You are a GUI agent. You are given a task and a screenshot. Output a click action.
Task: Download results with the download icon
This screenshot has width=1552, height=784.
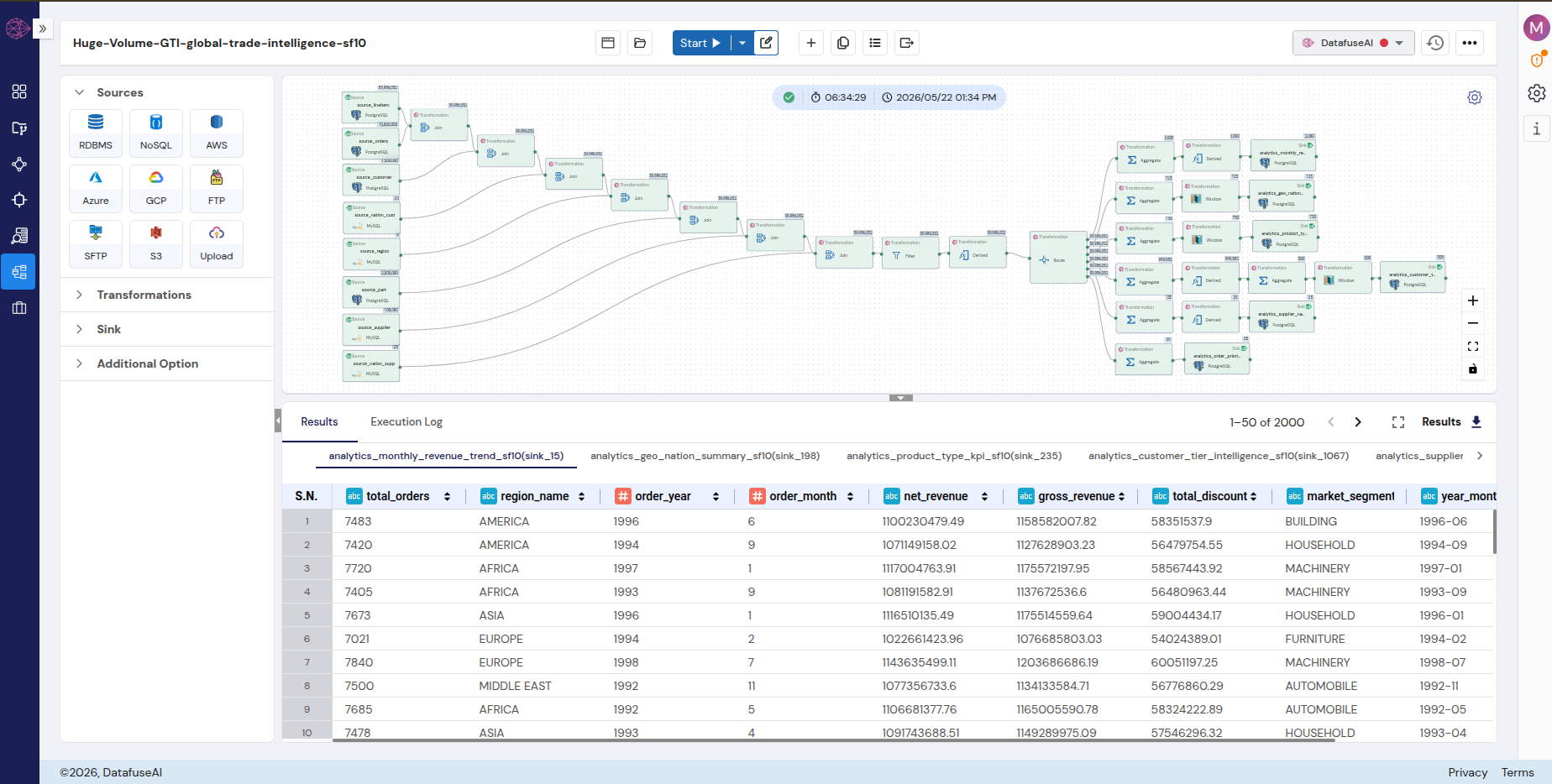[x=1476, y=422]
